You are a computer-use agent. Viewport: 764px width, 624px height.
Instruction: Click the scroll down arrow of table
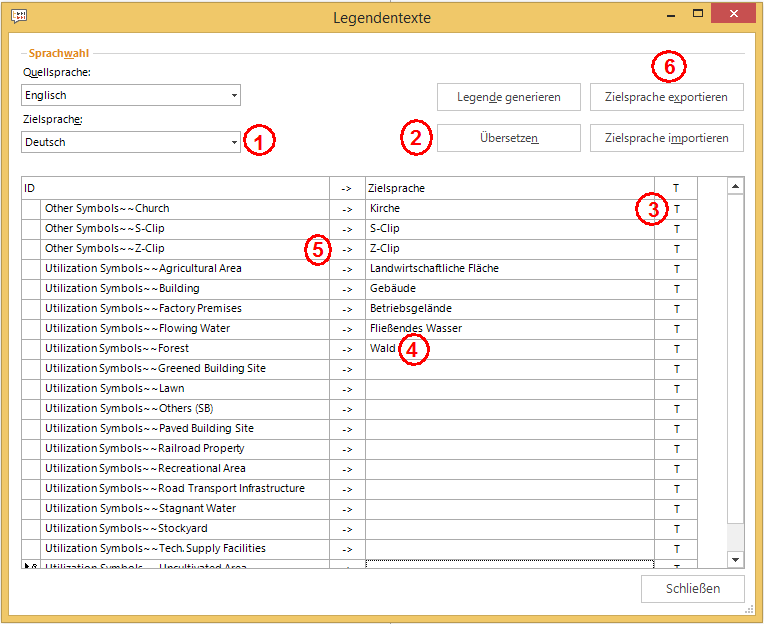click(x=735, y=559)
